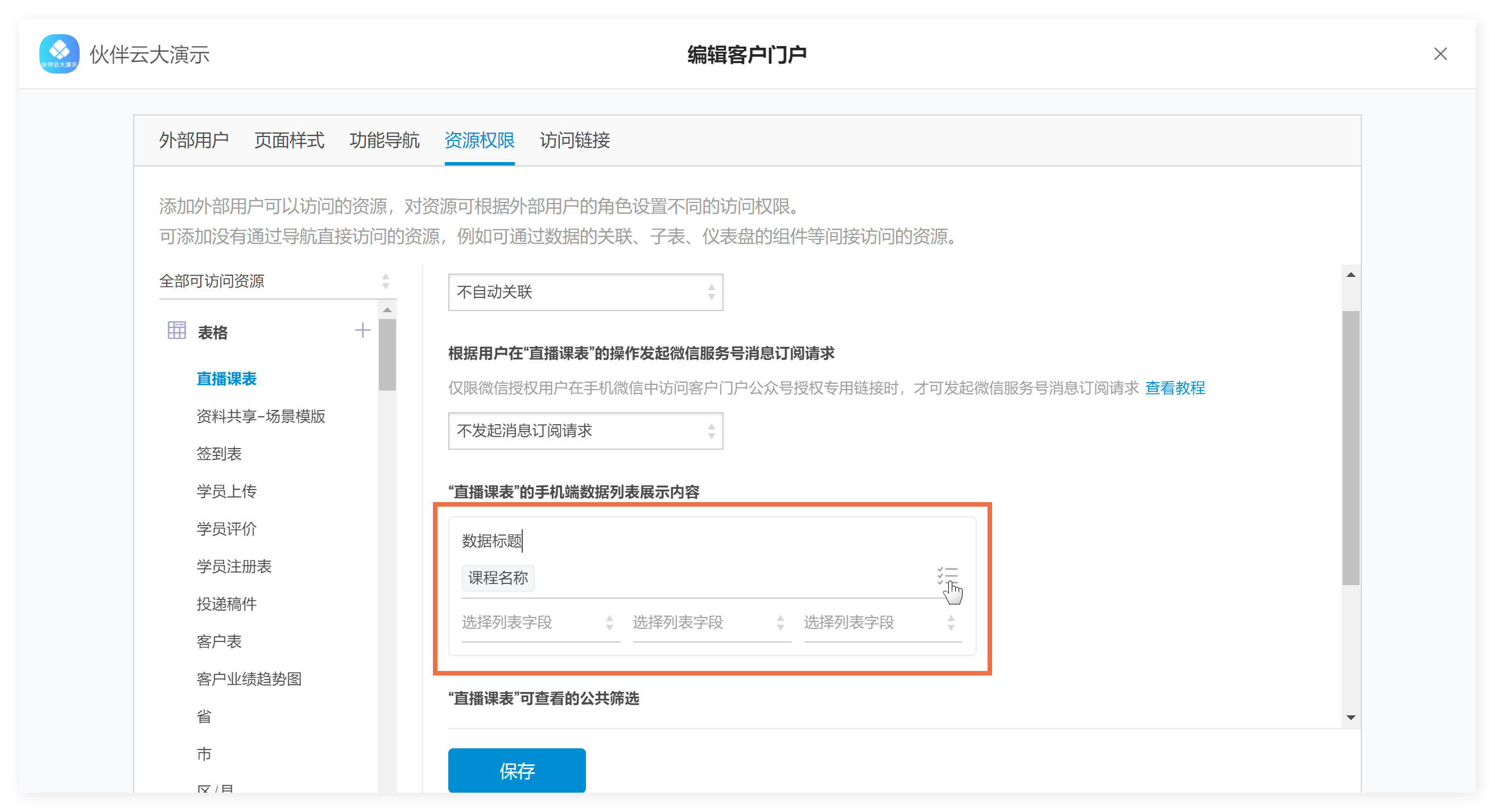Click the right panel scrollbar up arrow
Screen dimensions: 1495x812
(1351, 275)
